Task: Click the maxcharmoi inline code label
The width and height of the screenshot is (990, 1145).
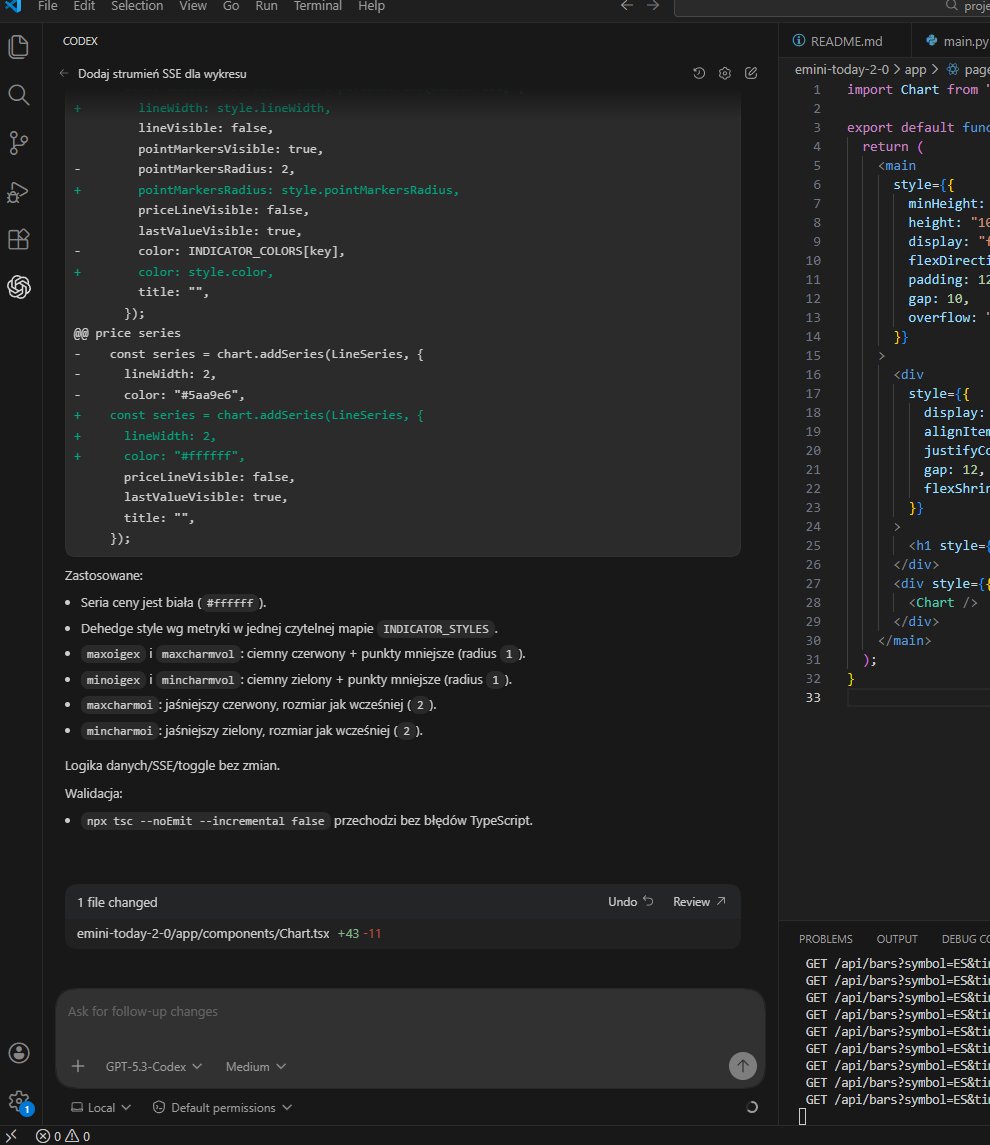Action: pos(119,705)
